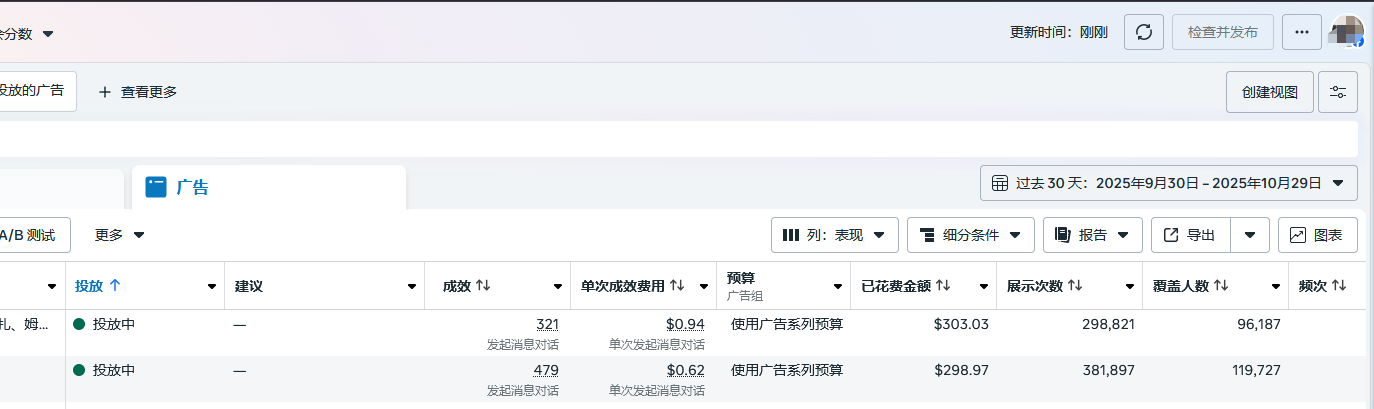Click the 导出 export button
The width and height of the screenshot is (1374, 409).
tap(1191, 235)
